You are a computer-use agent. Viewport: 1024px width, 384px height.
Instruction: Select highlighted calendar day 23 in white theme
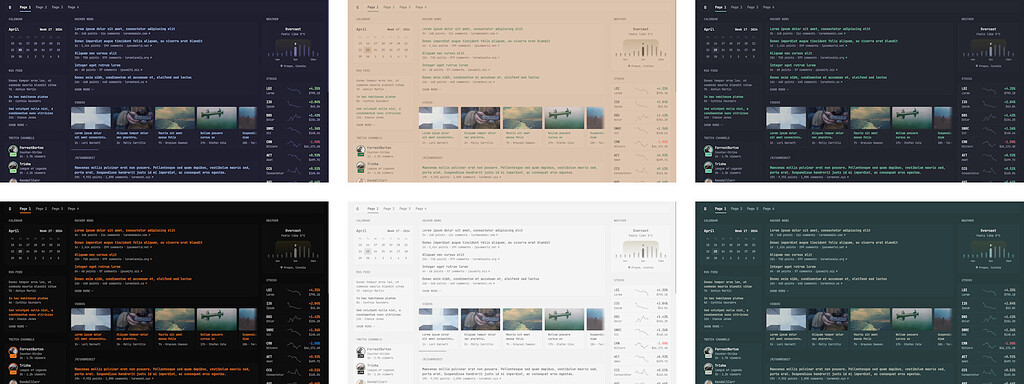[368, 251]
